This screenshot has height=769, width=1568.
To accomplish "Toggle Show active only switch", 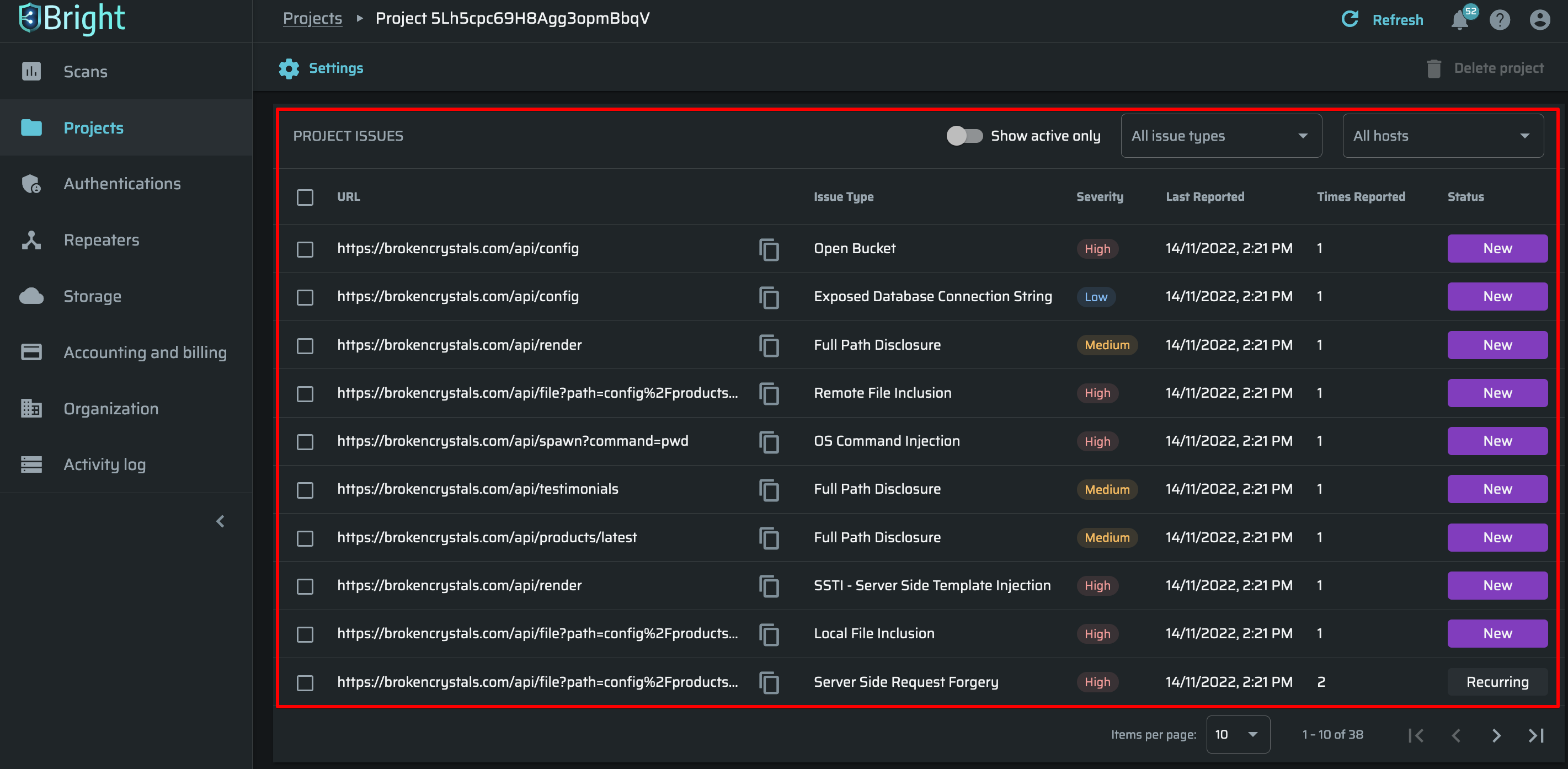I will (964, 136).
